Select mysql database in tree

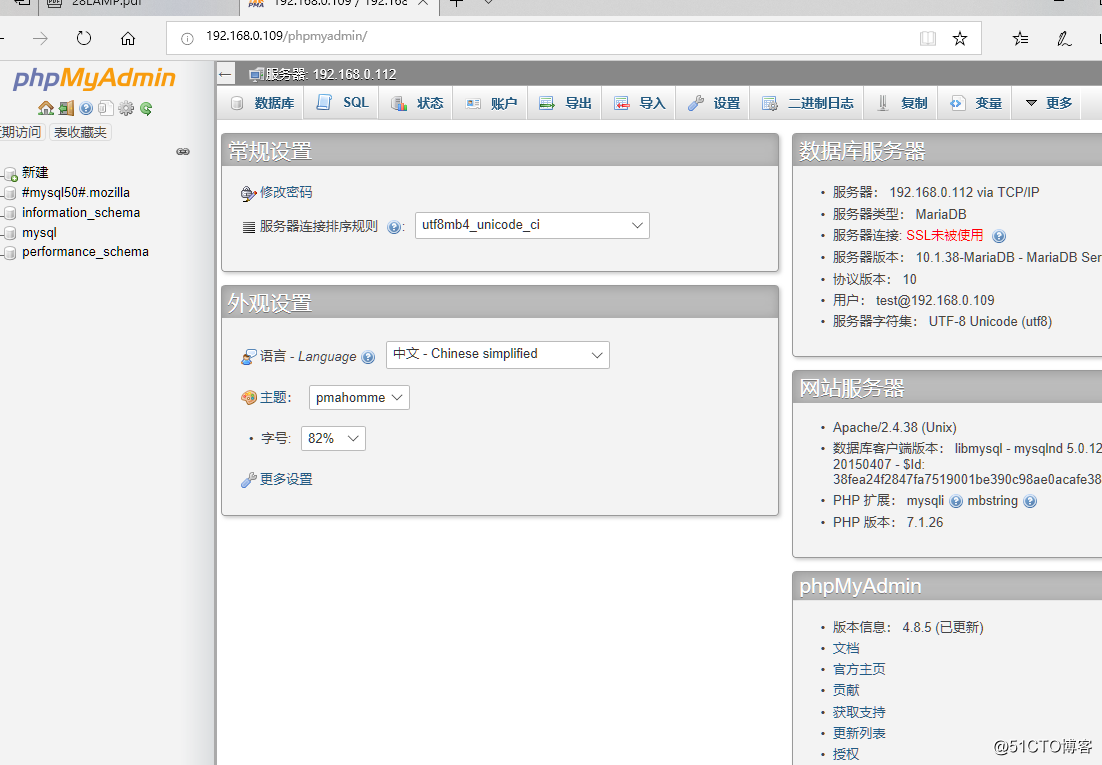click(39, 233)
